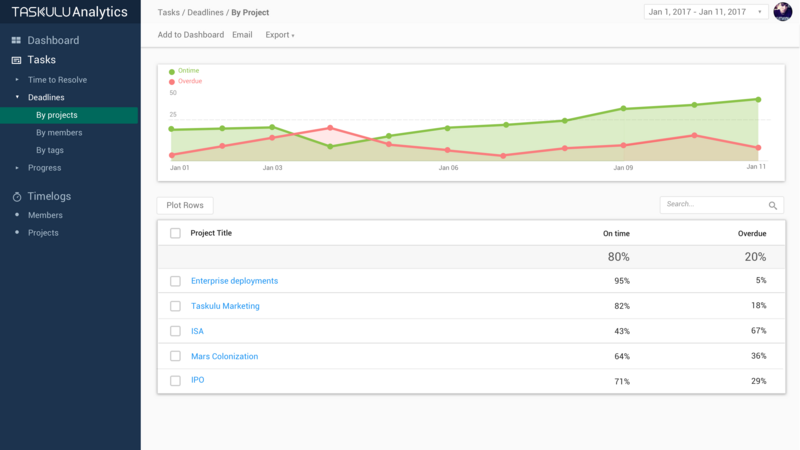
Task: Check the Enterprise deployments row checkbox
Action: 176,281
